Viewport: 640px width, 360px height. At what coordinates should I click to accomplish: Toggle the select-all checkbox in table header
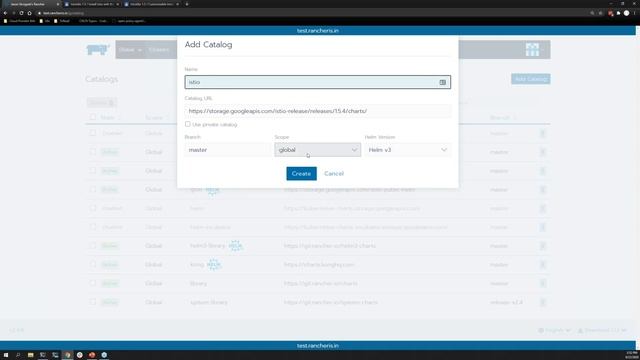click(x=93, y=118)
